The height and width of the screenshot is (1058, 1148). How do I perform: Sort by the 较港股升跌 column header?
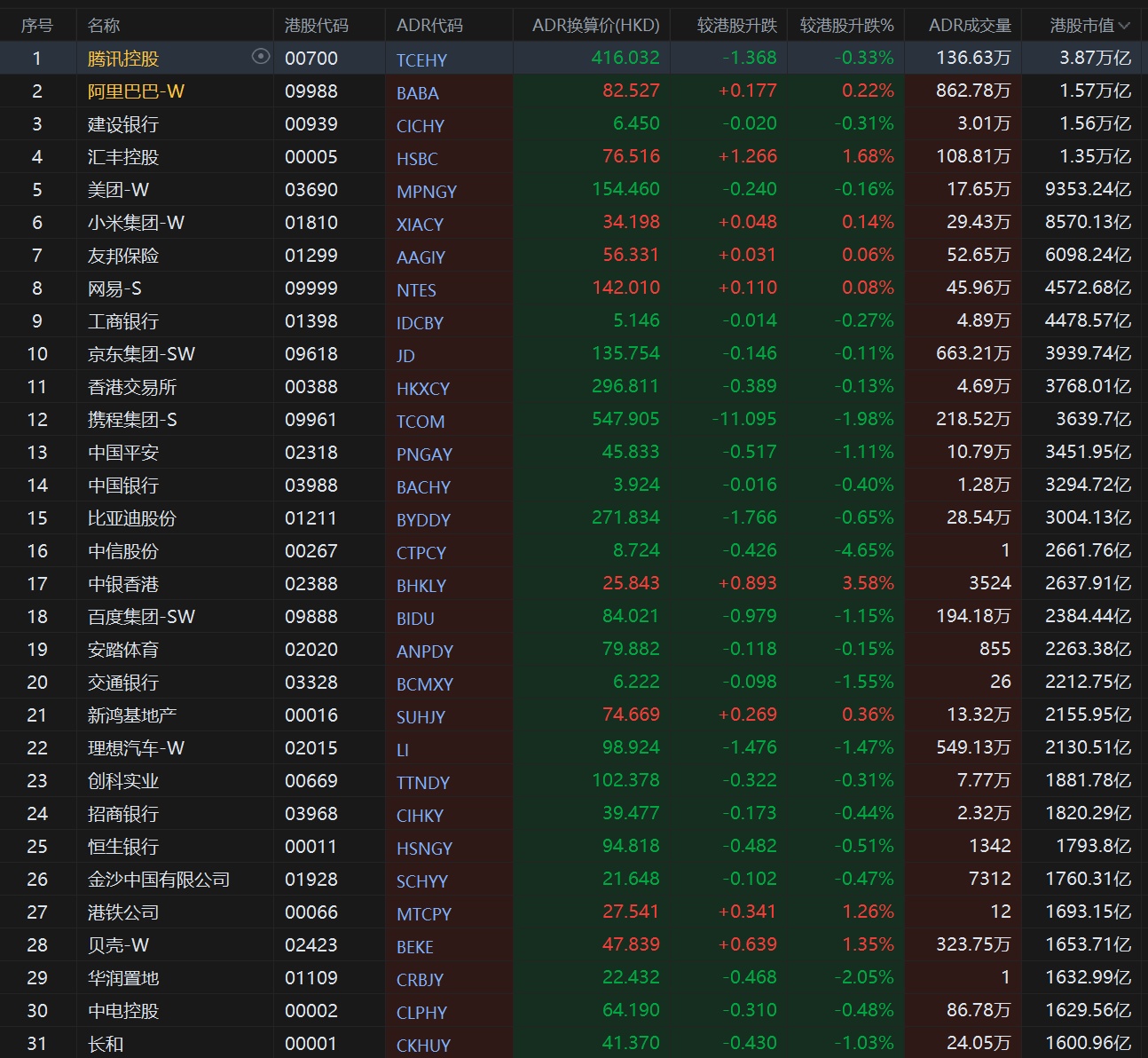(737, 26)
